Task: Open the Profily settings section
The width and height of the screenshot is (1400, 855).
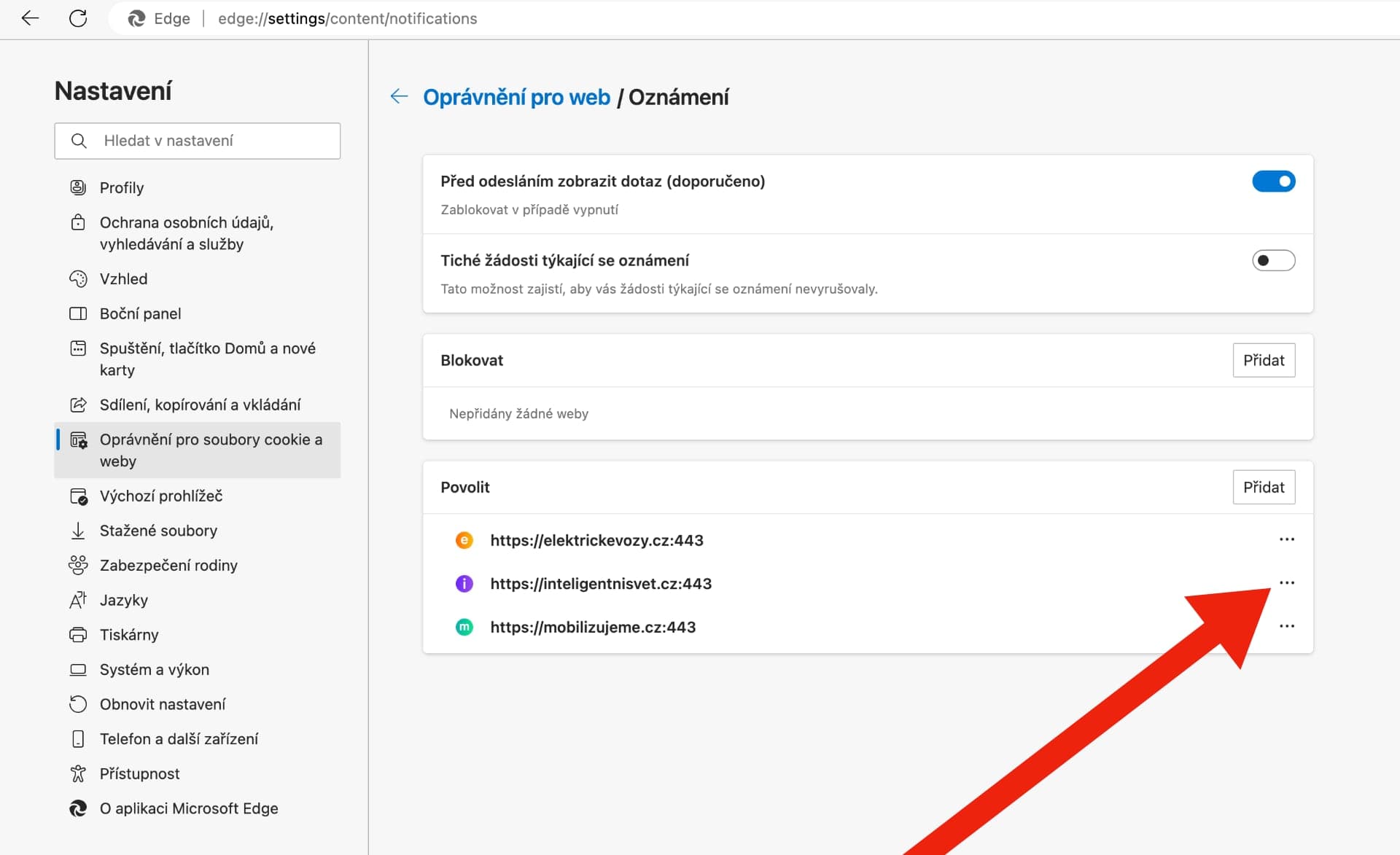Action: click(121, 187)
